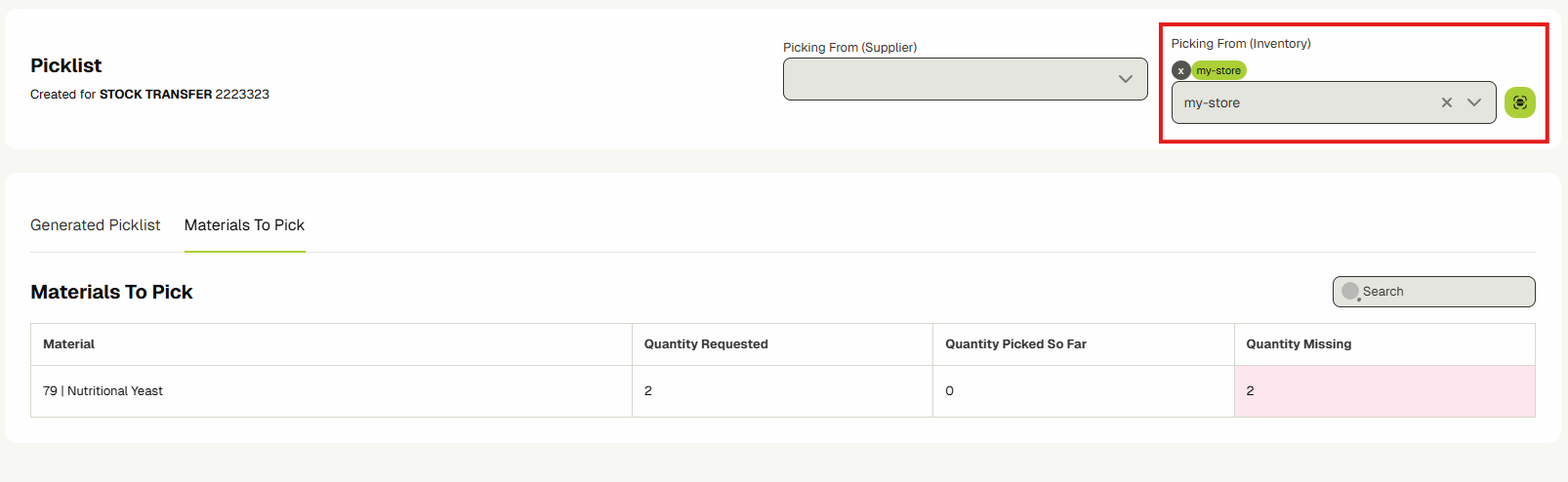Click the my-store text in inventory field
This screenshot has width=1568, height=482.
pyautogui.click(x=1212, y=103)
